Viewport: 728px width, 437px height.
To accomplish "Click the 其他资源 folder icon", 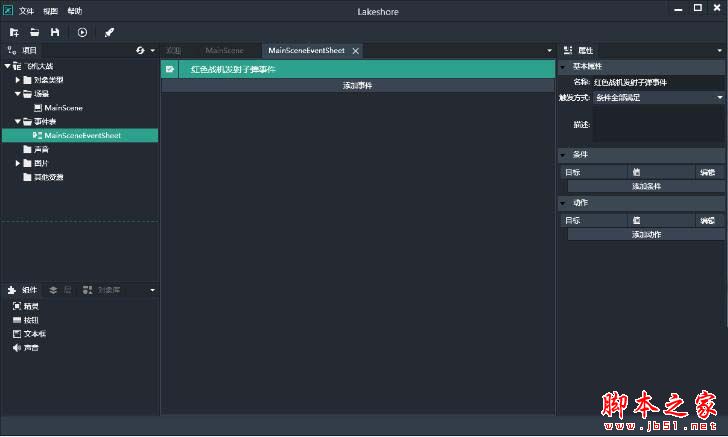I will click(27, 177).
